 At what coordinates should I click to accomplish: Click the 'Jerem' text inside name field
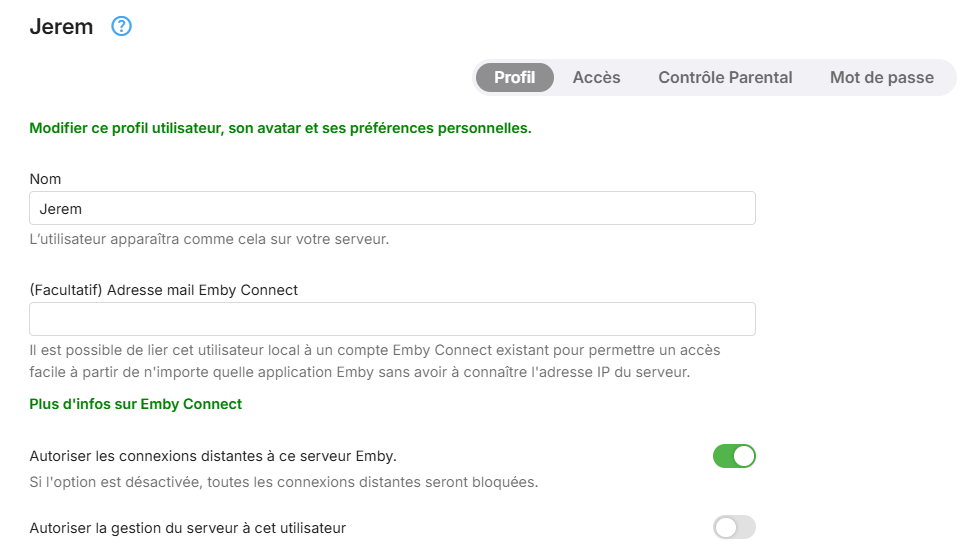tap(60, 209)
